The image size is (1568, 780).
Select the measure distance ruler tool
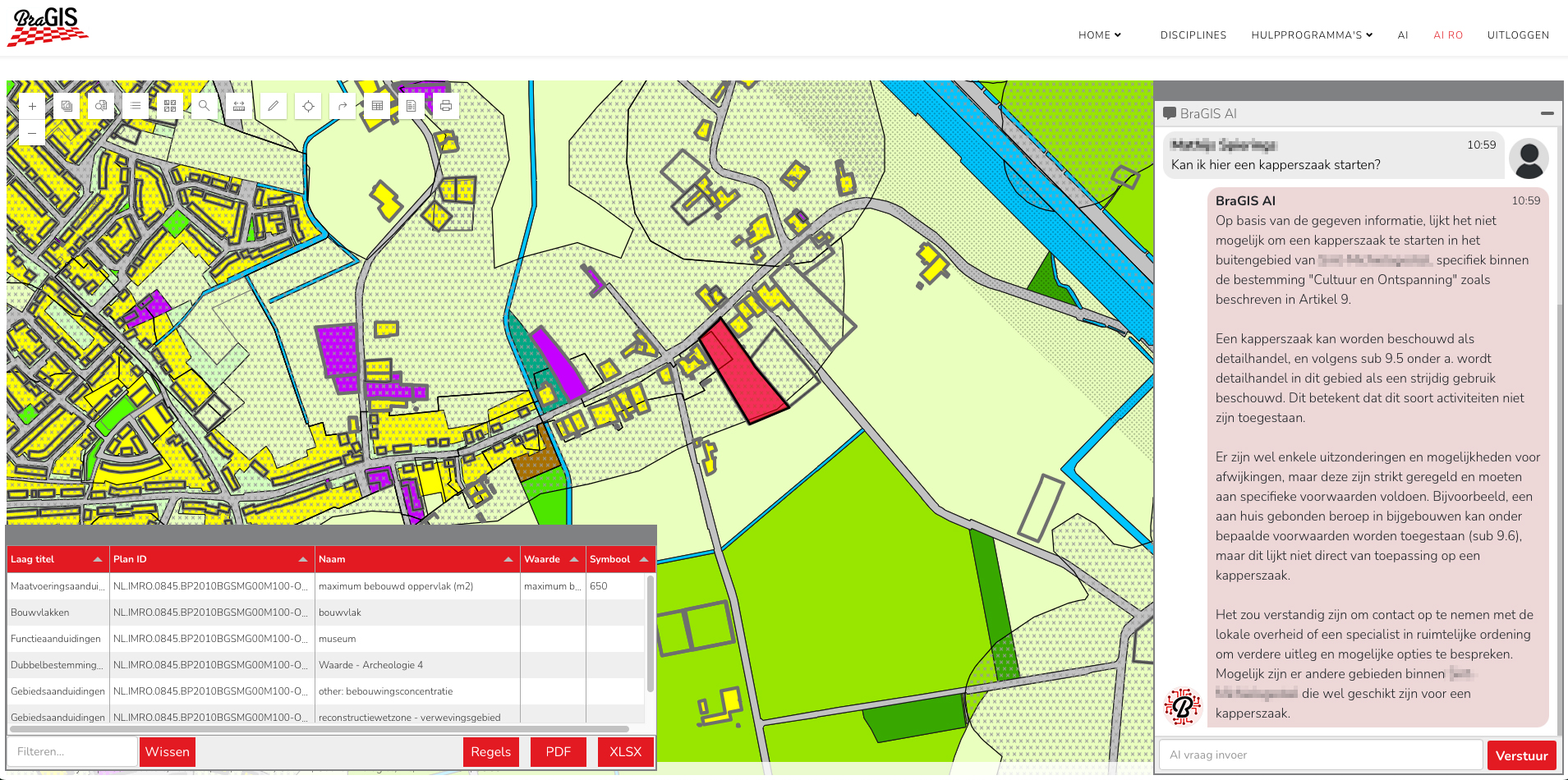239,106
